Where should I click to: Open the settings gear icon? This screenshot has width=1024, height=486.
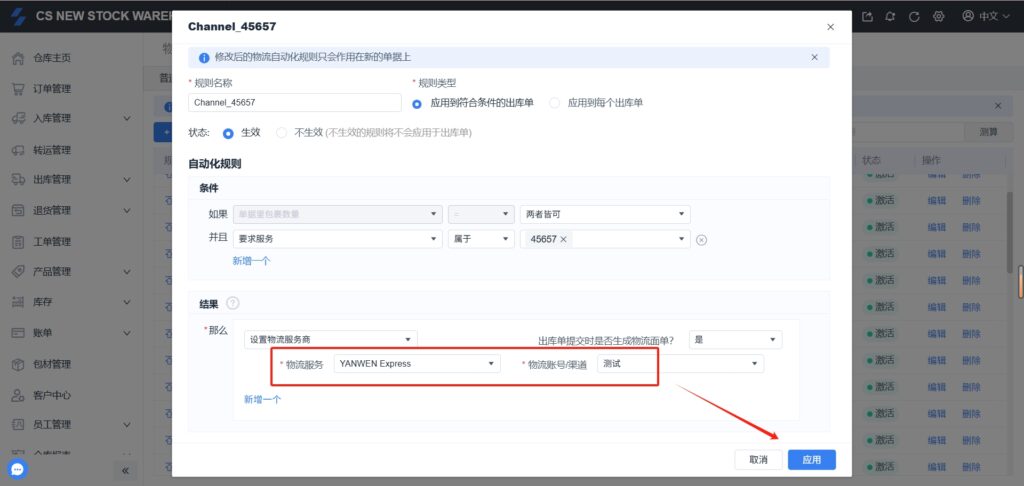coord(938,16)
